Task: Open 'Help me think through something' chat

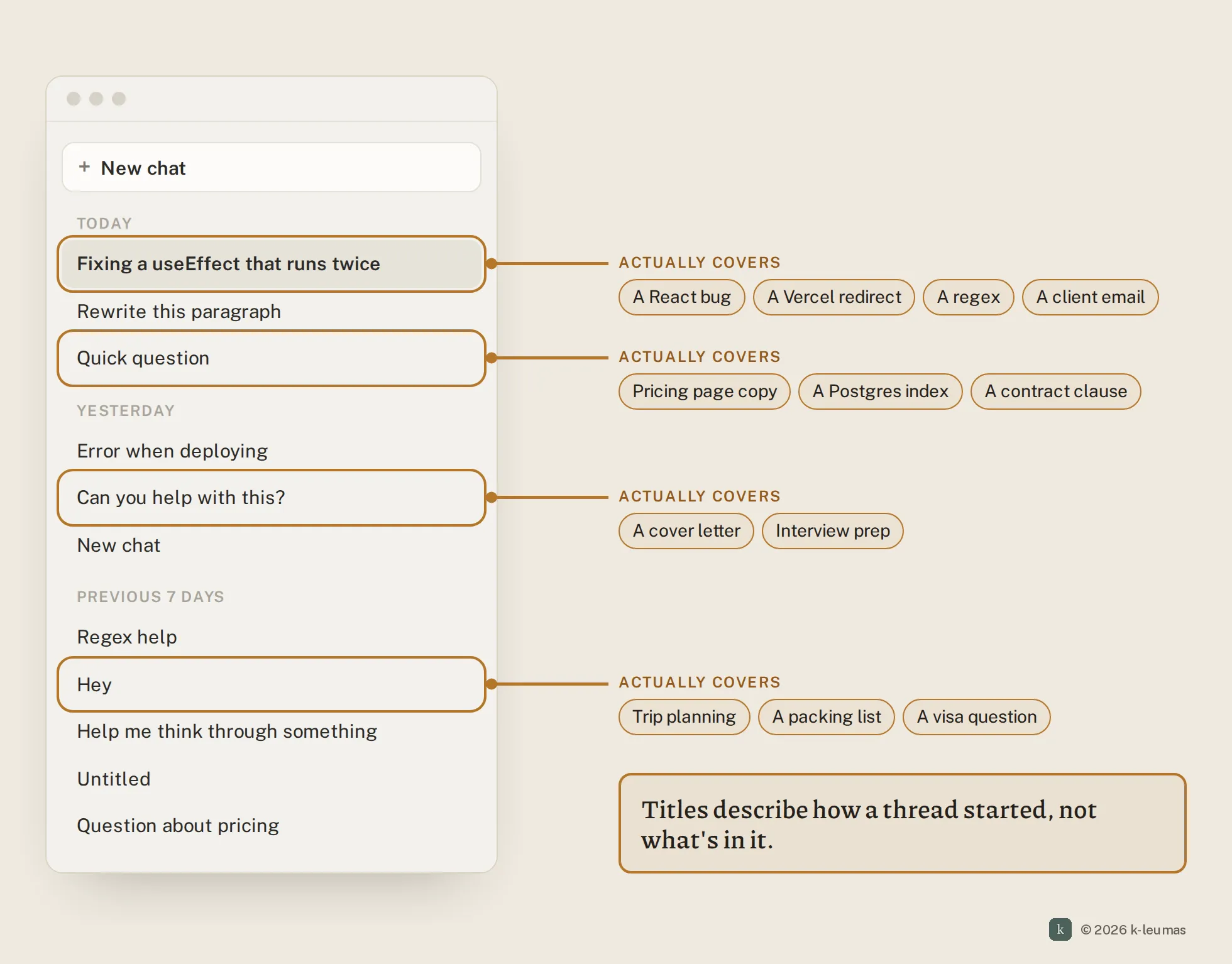Action: 272,731
